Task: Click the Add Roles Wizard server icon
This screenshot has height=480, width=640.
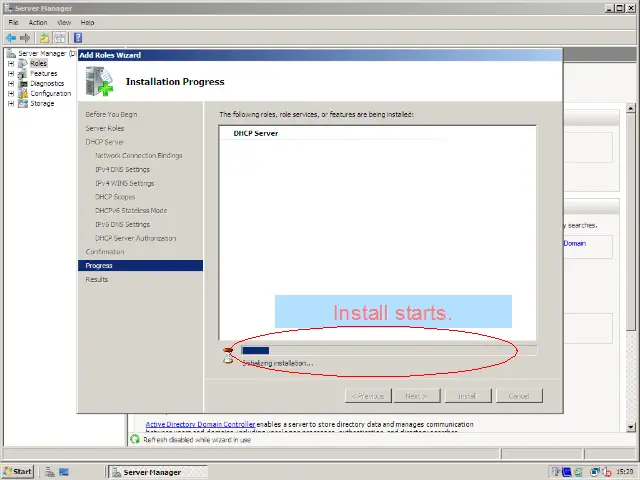Action: click(99, 82)
